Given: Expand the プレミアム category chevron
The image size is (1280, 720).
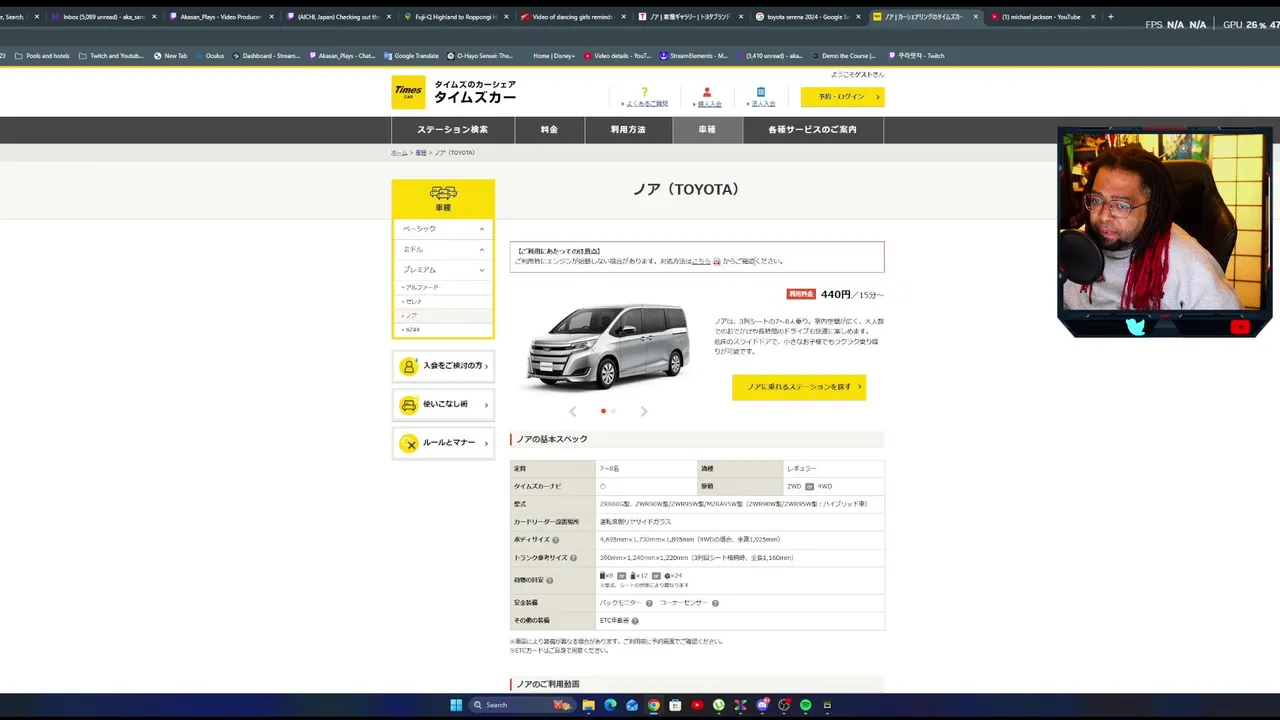Looking at the screenshot, I should 482,270.
